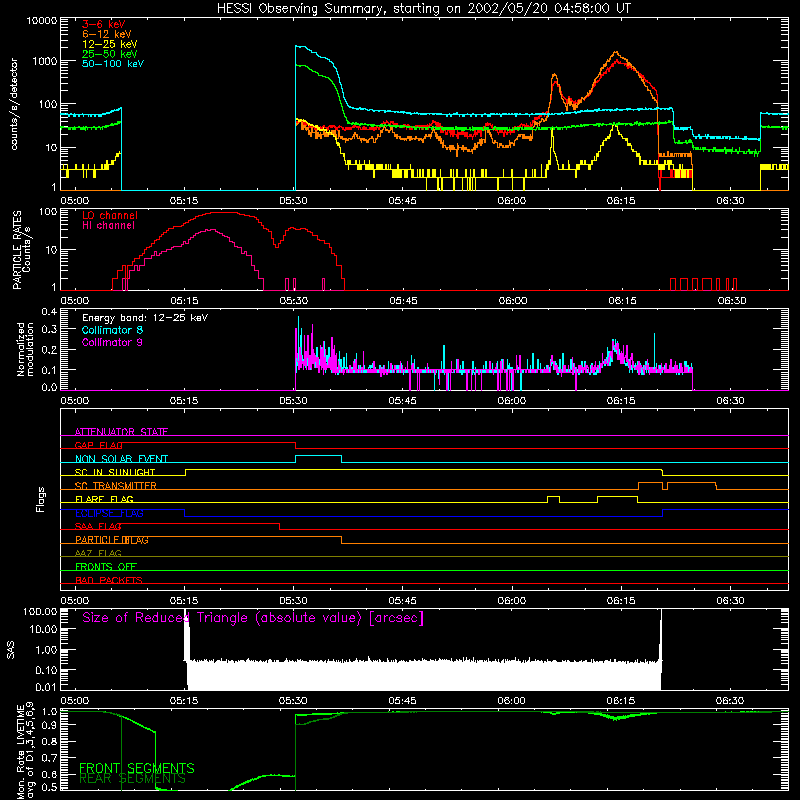Viewport: 800px width, 800px height.
Task: Select the SC IN SUNLIGHT flag label
Action: 115,472
